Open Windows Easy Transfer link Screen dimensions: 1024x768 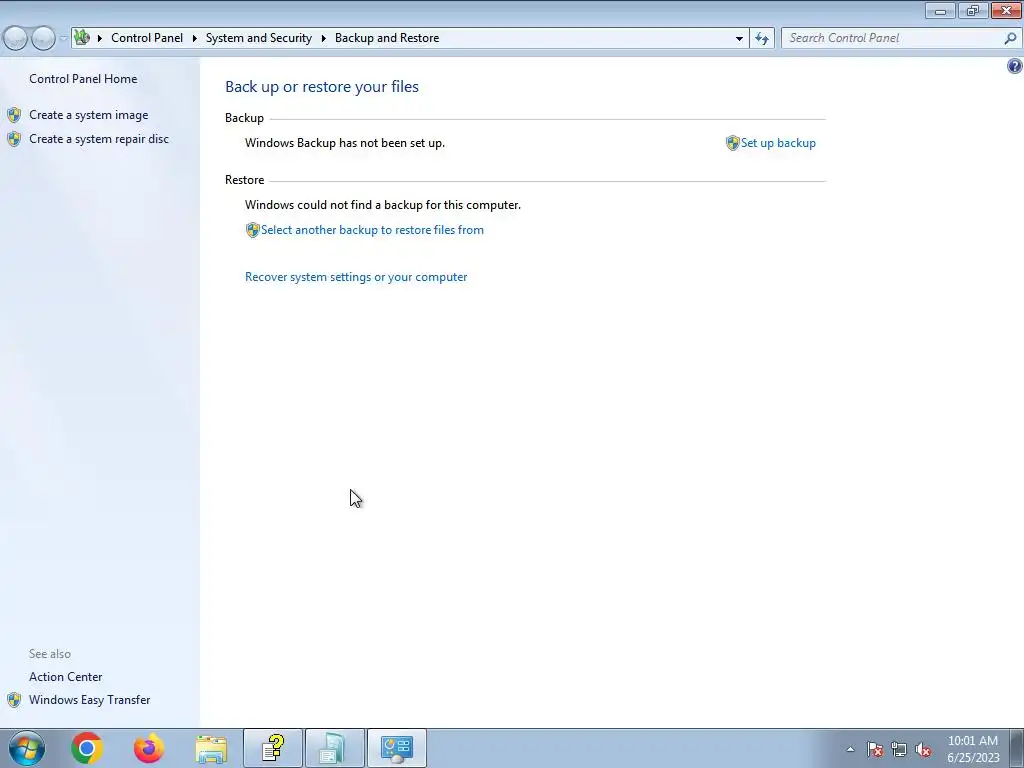(89, 700)
